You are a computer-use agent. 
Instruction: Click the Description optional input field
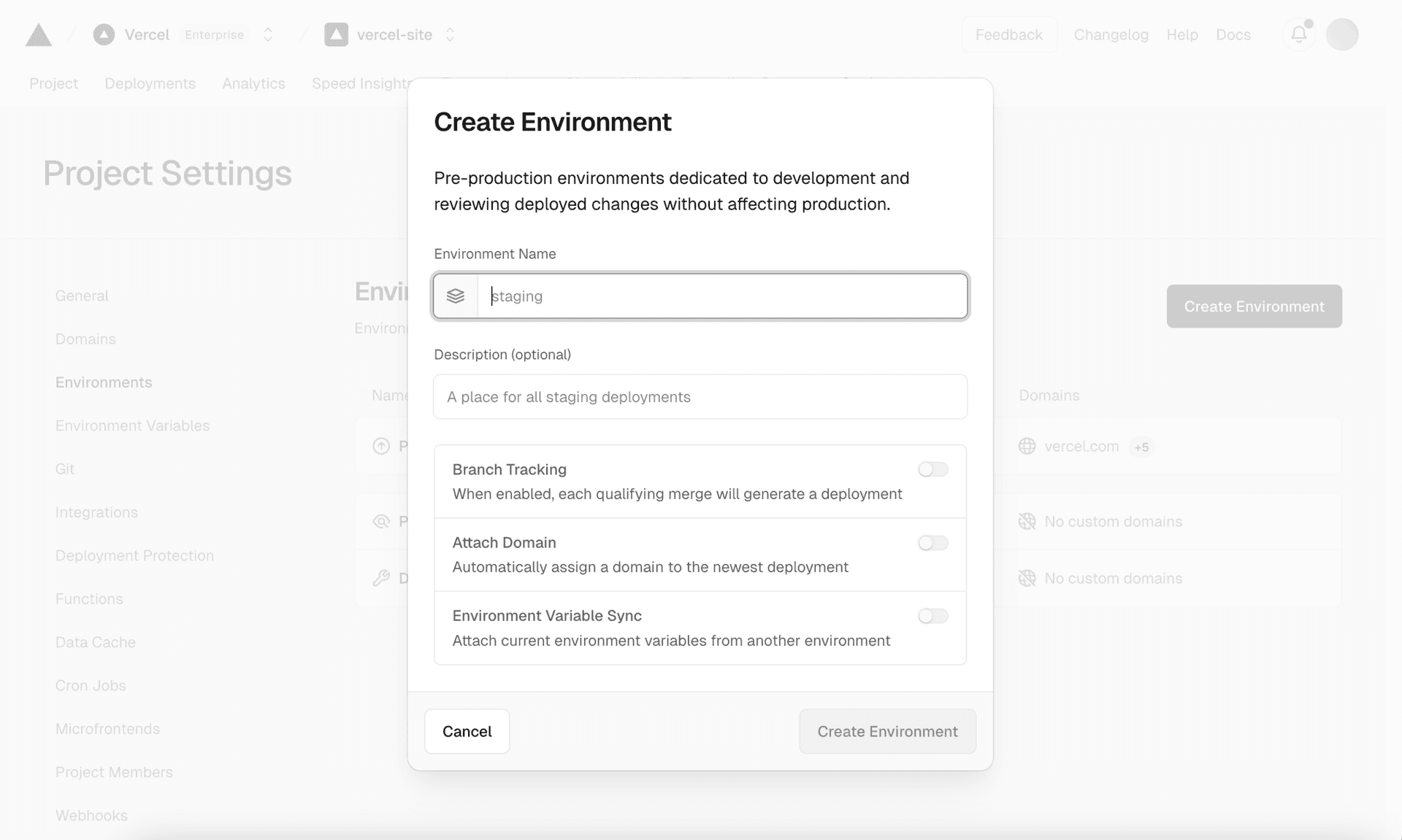(700, 397)
